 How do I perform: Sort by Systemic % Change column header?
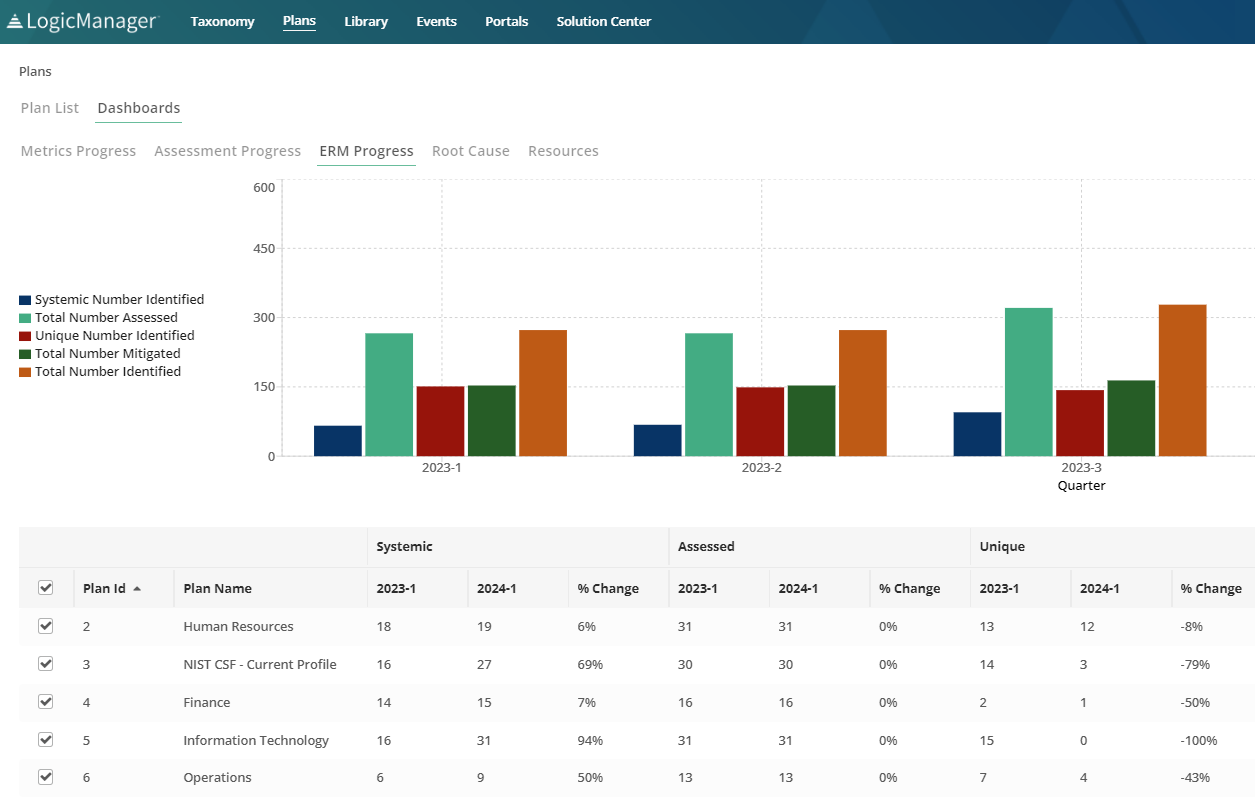click(607, 589)
